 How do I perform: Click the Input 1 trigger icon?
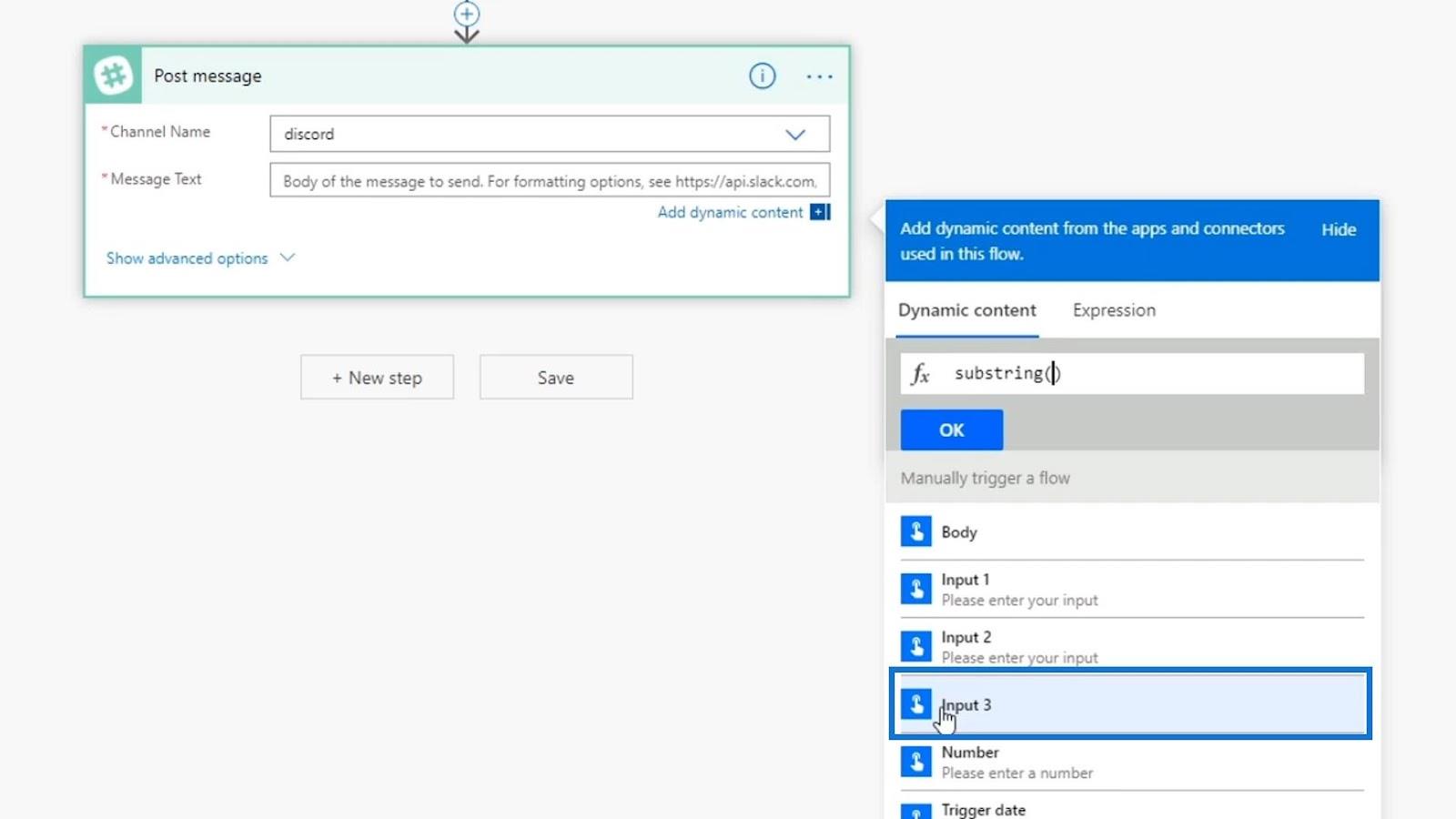coord(916,589)
